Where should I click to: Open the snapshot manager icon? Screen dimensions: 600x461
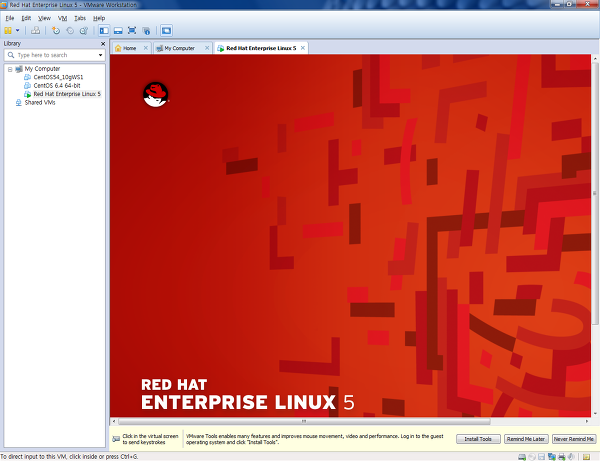(x=84, y=31)
